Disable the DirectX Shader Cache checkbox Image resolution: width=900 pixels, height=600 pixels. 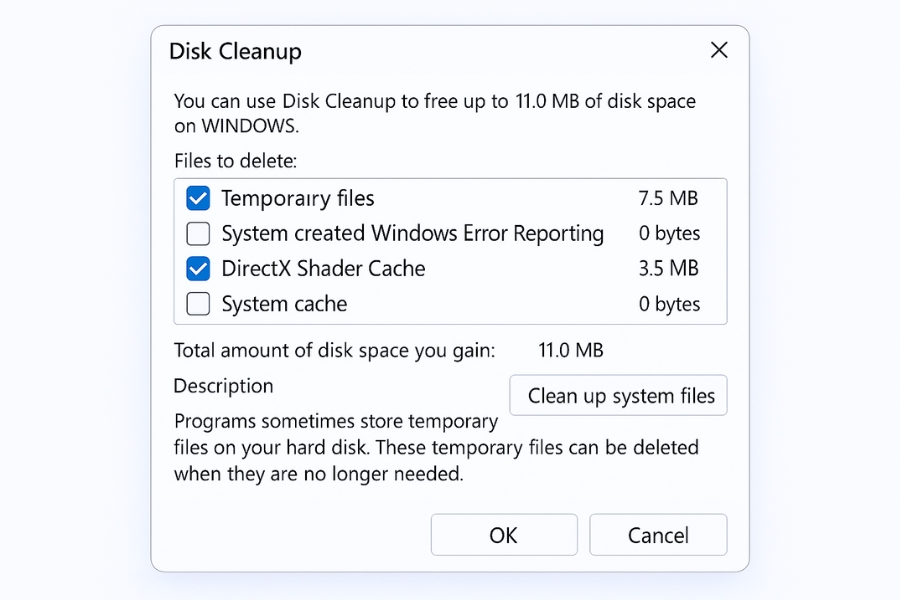pos(197,268)
